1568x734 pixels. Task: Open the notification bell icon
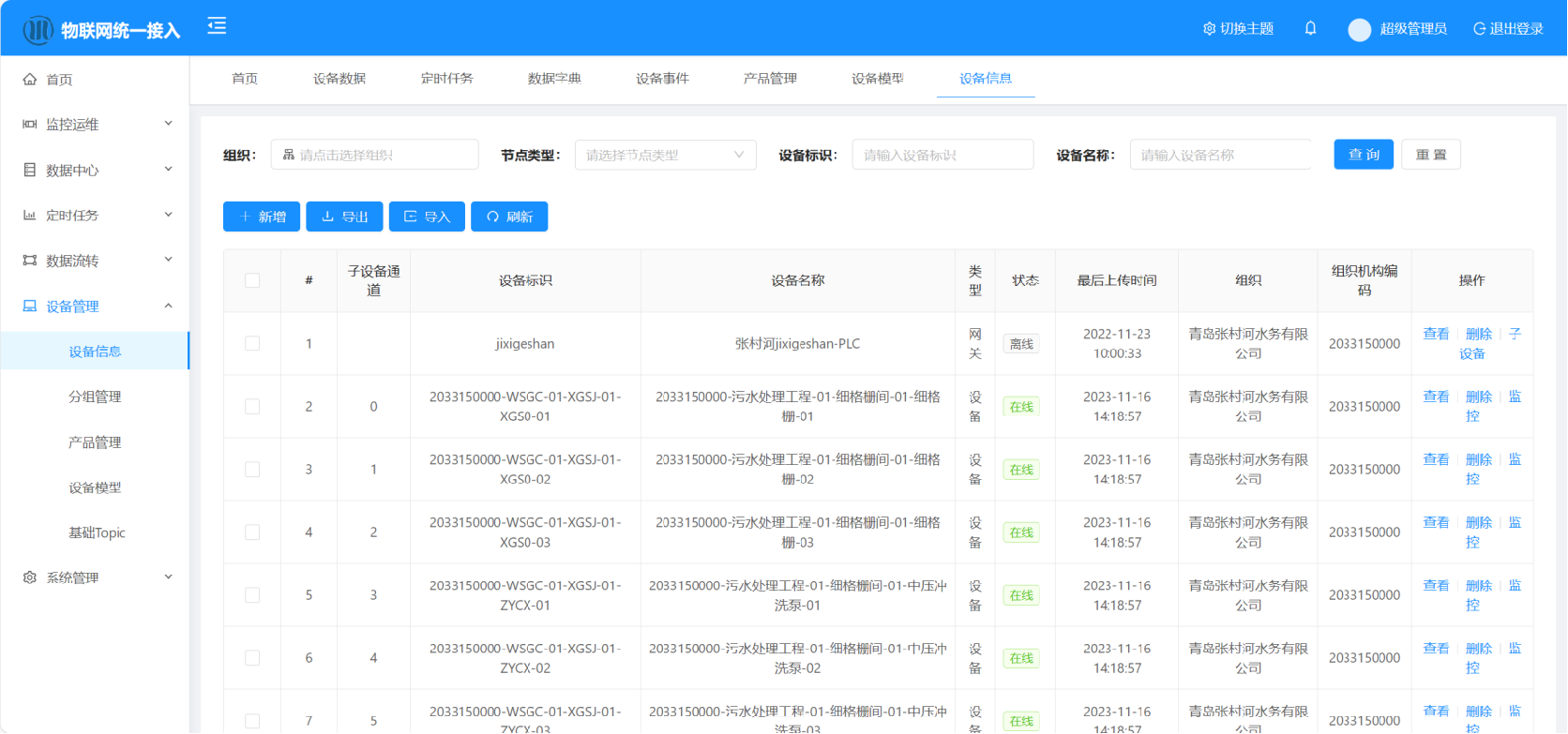[1310, 29]
